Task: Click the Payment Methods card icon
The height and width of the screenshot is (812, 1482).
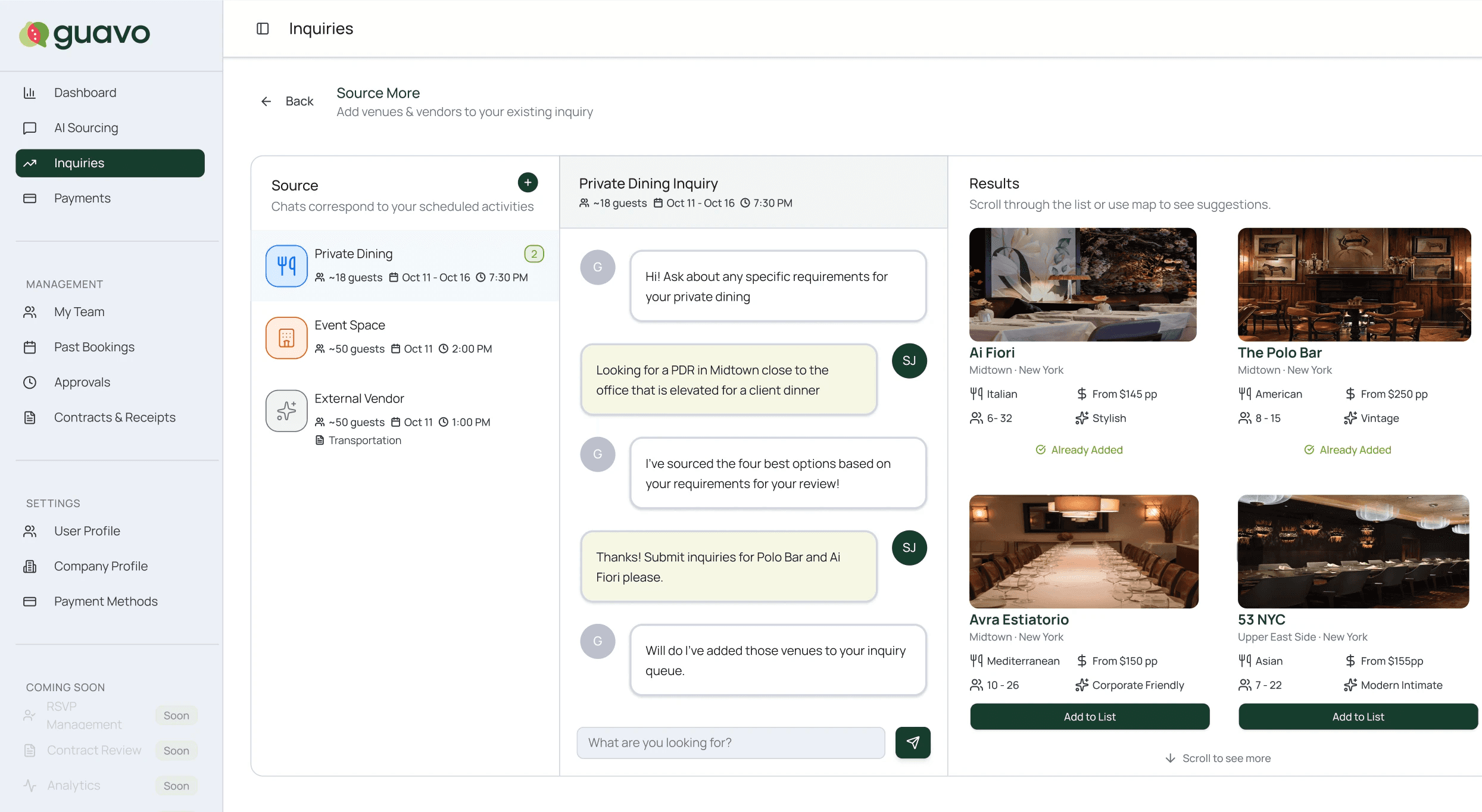Action: pos(30,601)
